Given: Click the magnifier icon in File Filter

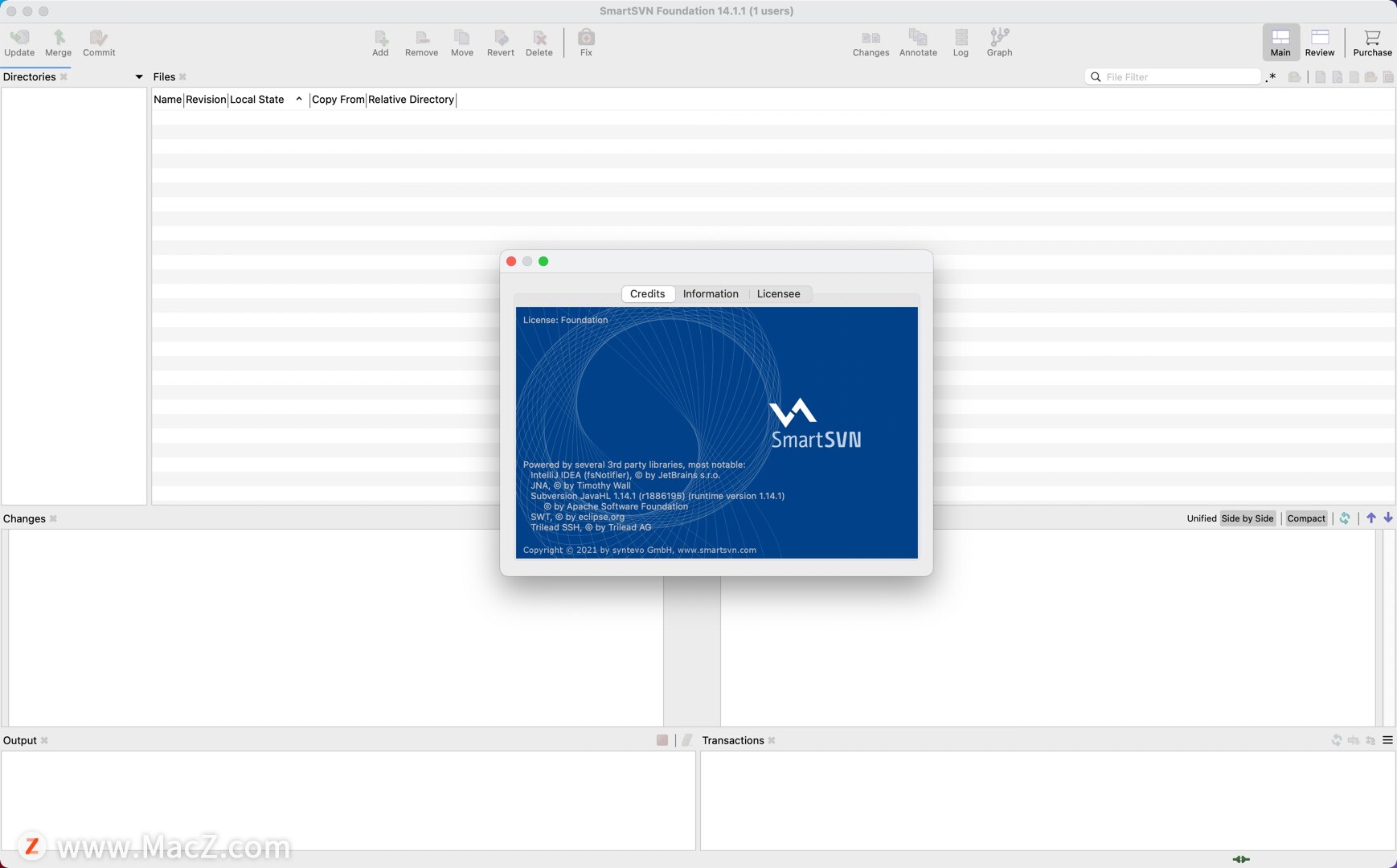Looking at the screenshot, I should coord(1096,77).
